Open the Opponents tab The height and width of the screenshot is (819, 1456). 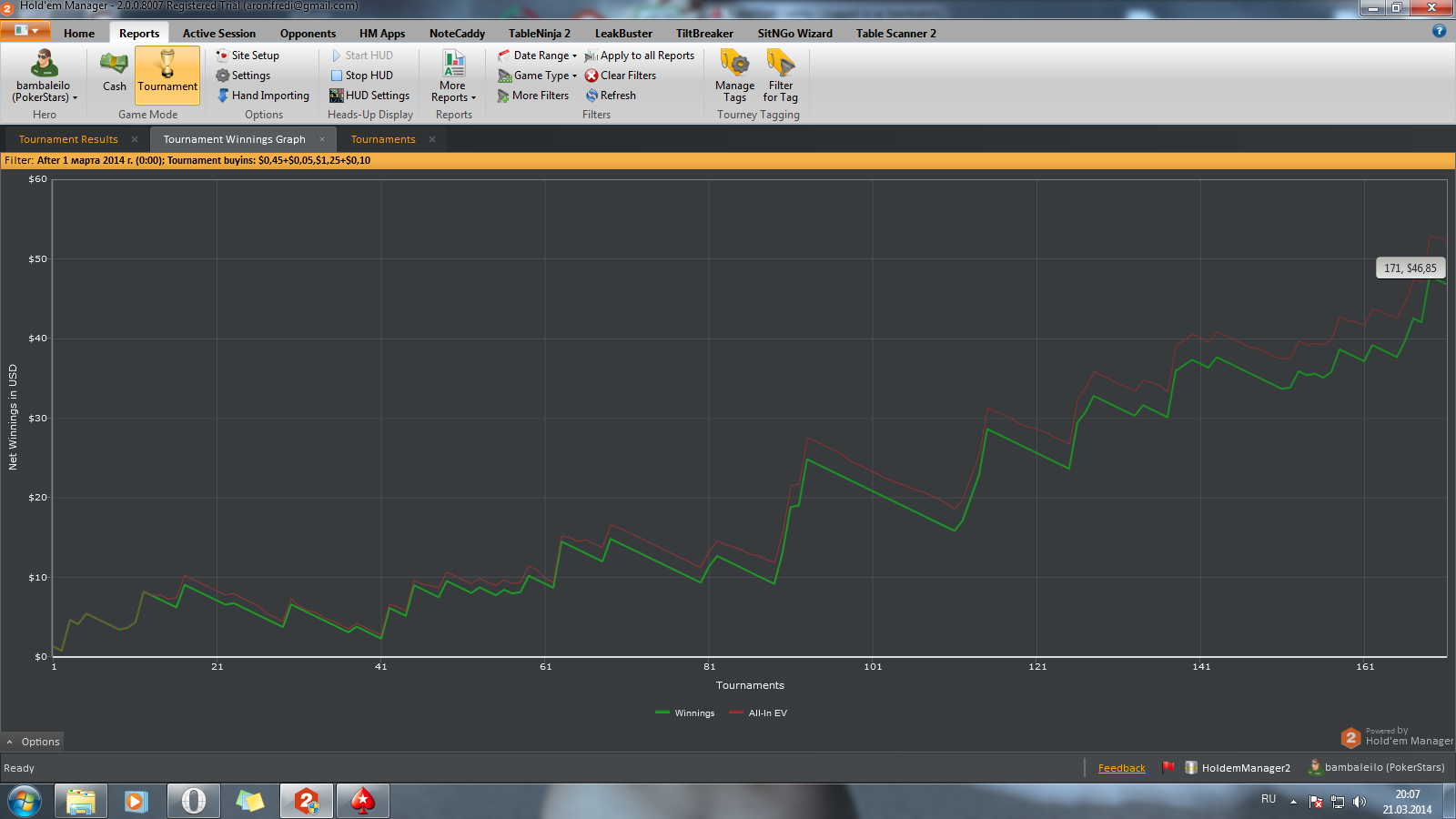308,34
